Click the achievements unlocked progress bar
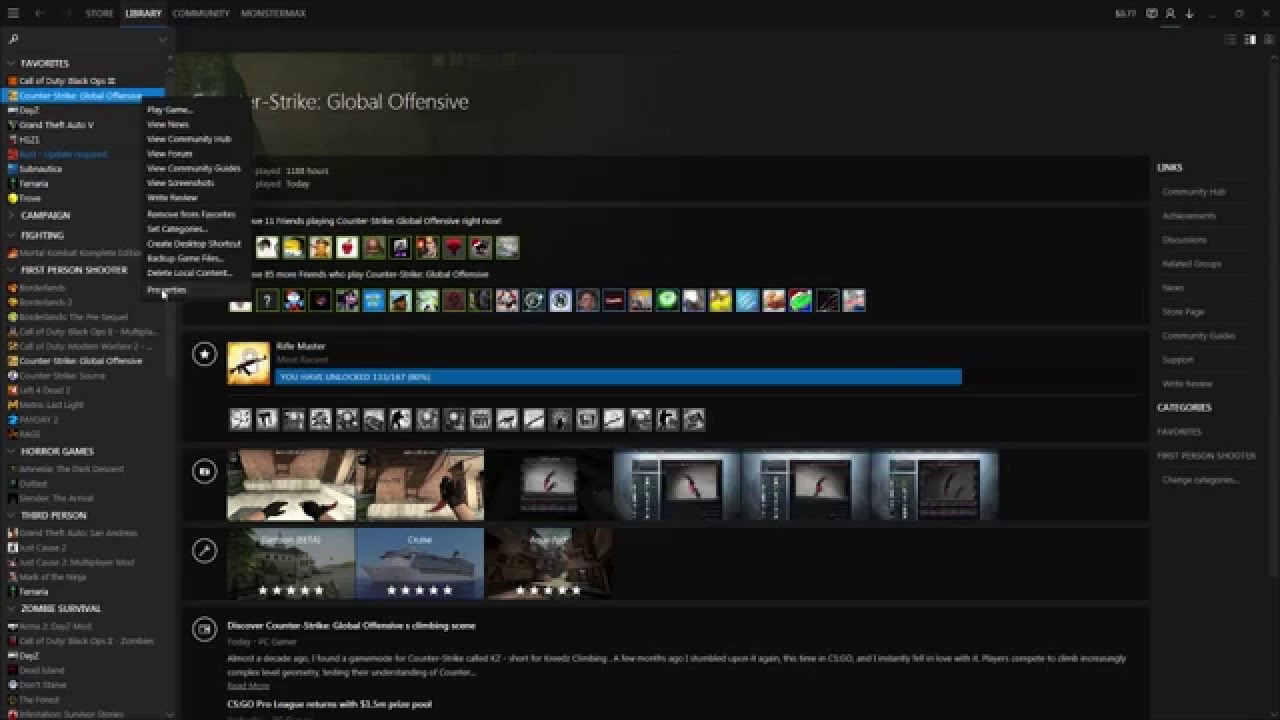The height and width of the screenshot is (720, 1280). (x=619, y=377)
